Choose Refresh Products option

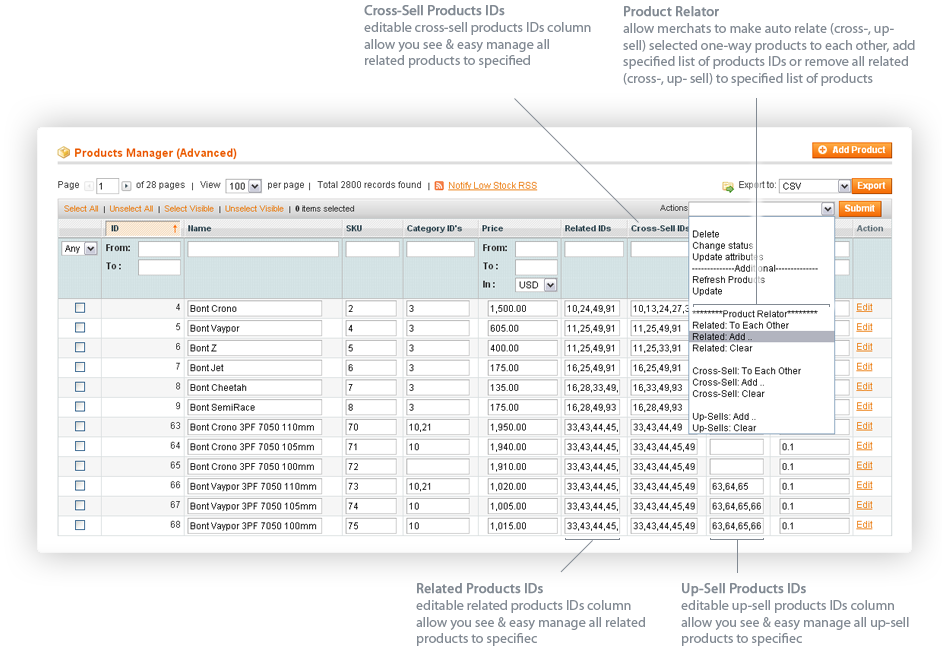tap(728, 280)
